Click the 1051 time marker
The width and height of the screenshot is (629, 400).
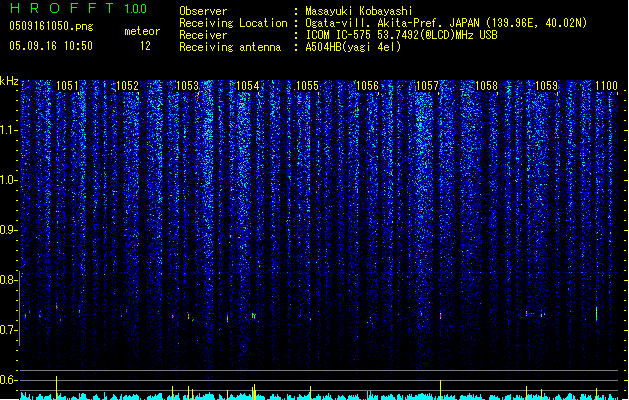[67, 86]
